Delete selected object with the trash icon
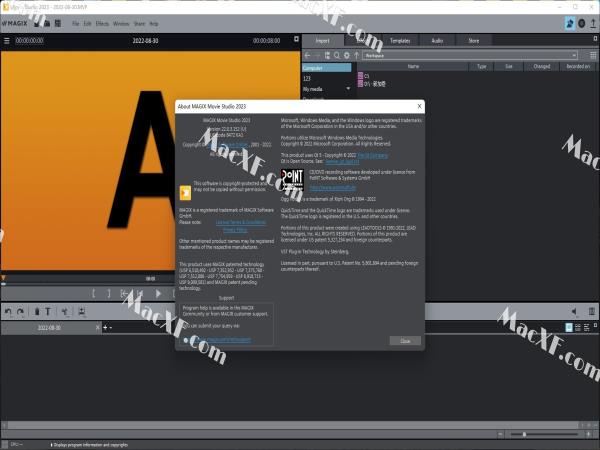600x450 pixels. (37, 311)
